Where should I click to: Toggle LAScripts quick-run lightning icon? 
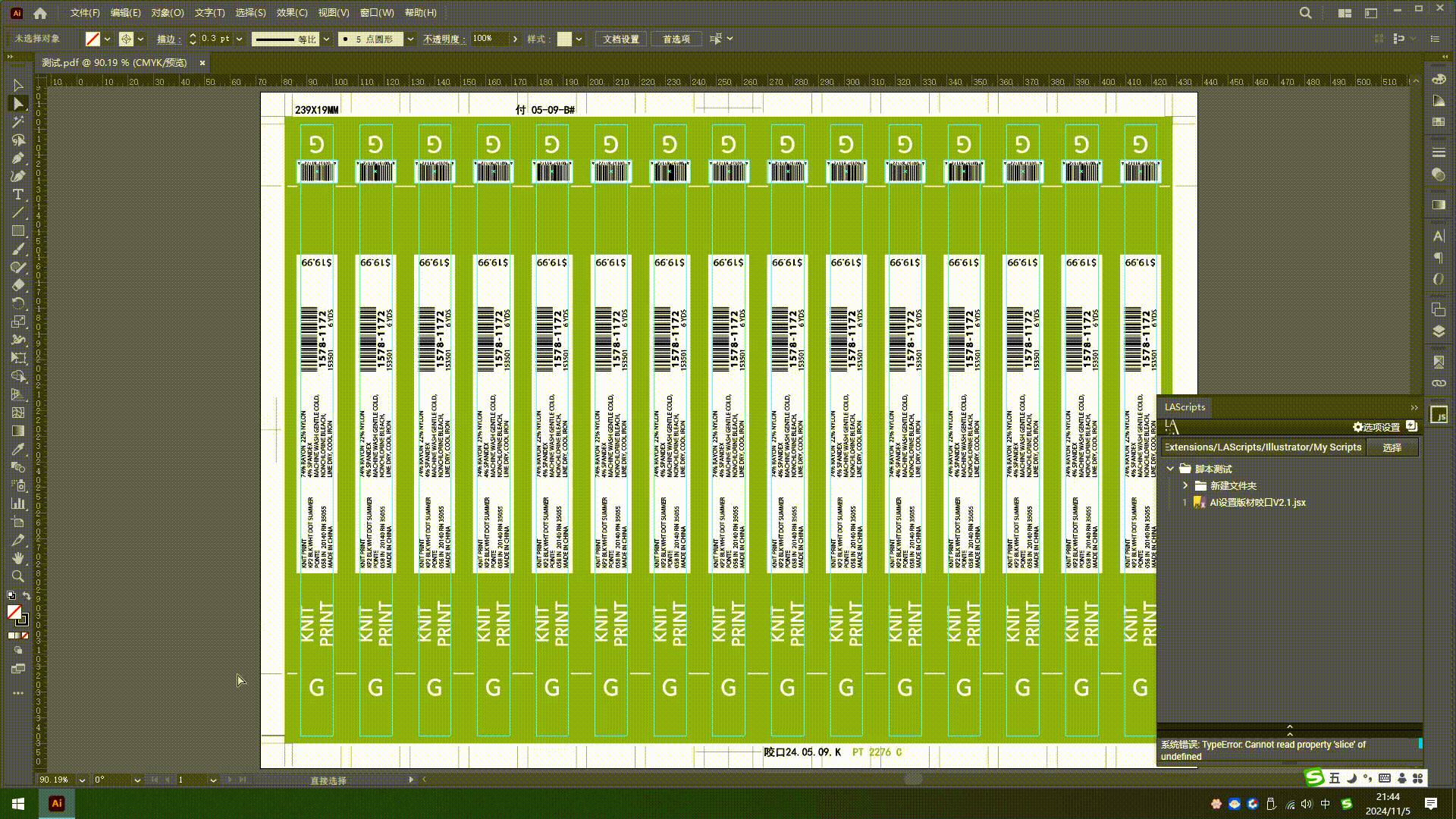[1411, 426]
